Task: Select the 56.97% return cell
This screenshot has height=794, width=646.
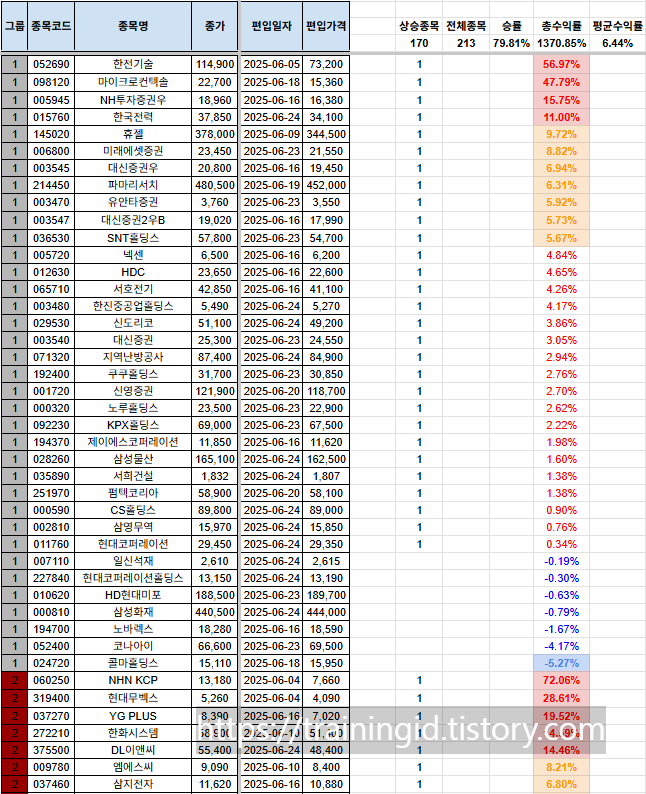Action: click(x=561, y=64)
